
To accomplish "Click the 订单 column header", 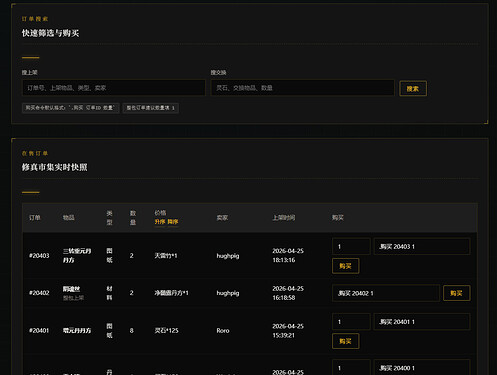I will [34, 218].
